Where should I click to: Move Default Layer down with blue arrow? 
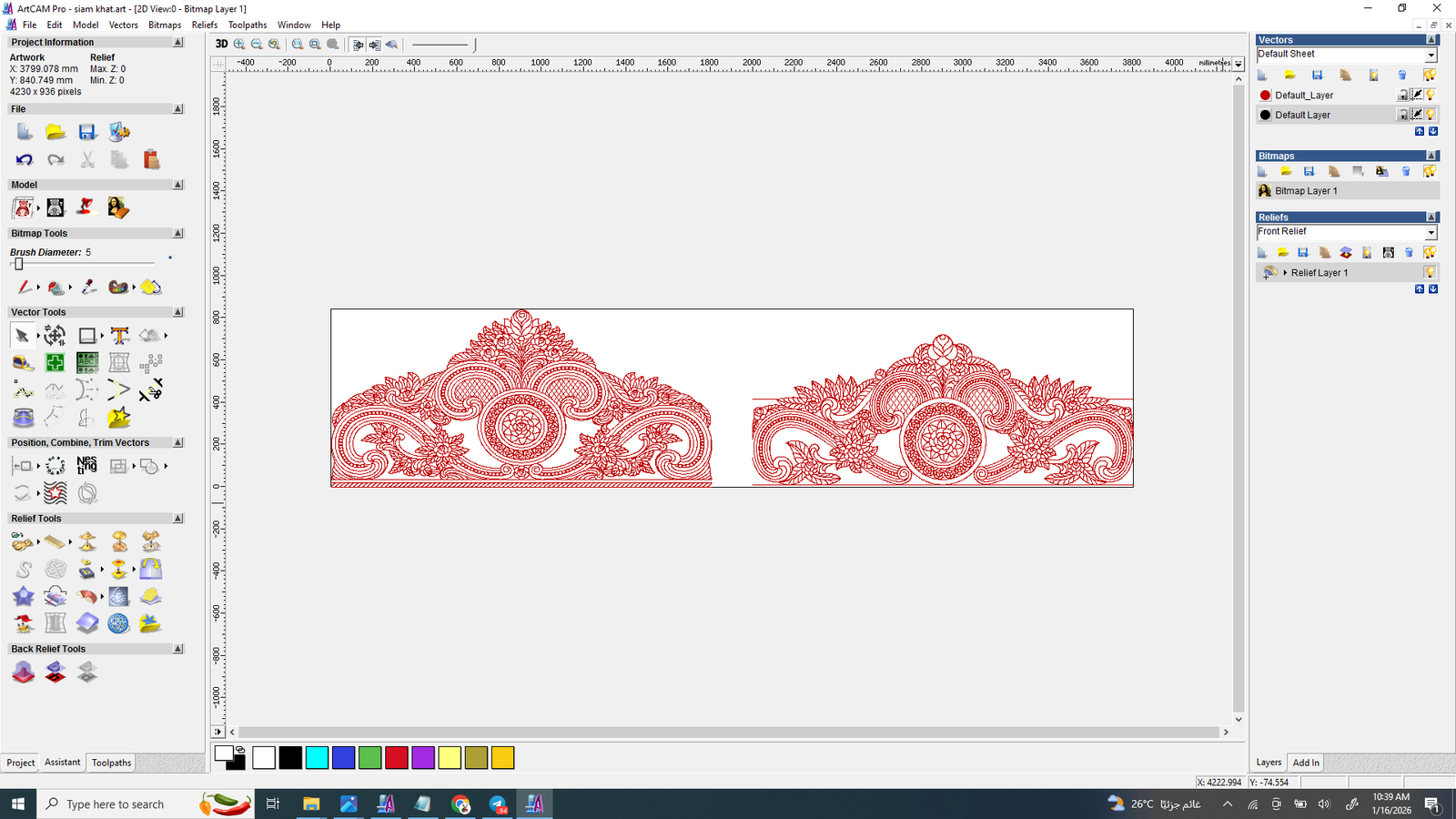pyautogui.click(x=1433, y=131)
